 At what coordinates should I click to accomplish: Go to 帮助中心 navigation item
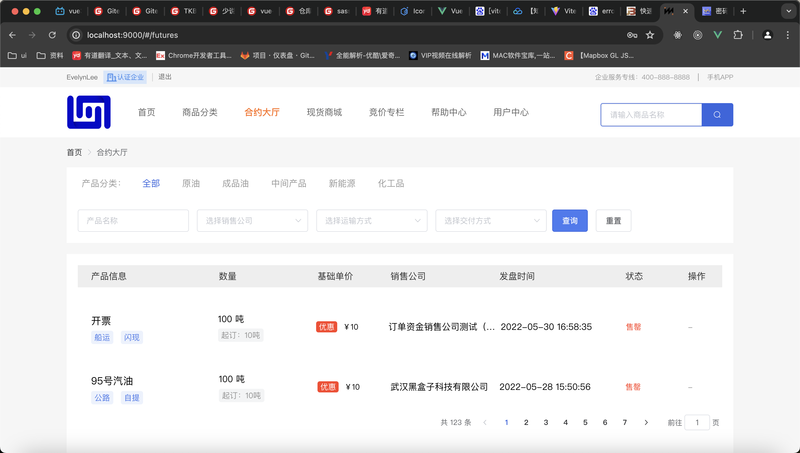(449, 113)
